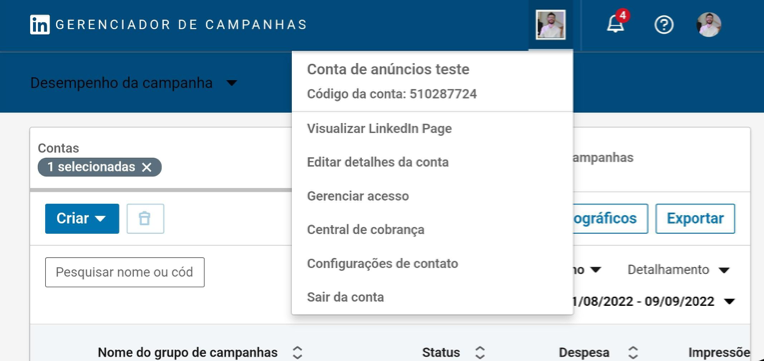Click the LinkedIn logo icon
This screenshot has height=362, width=764.
click(x=39, y=24)
